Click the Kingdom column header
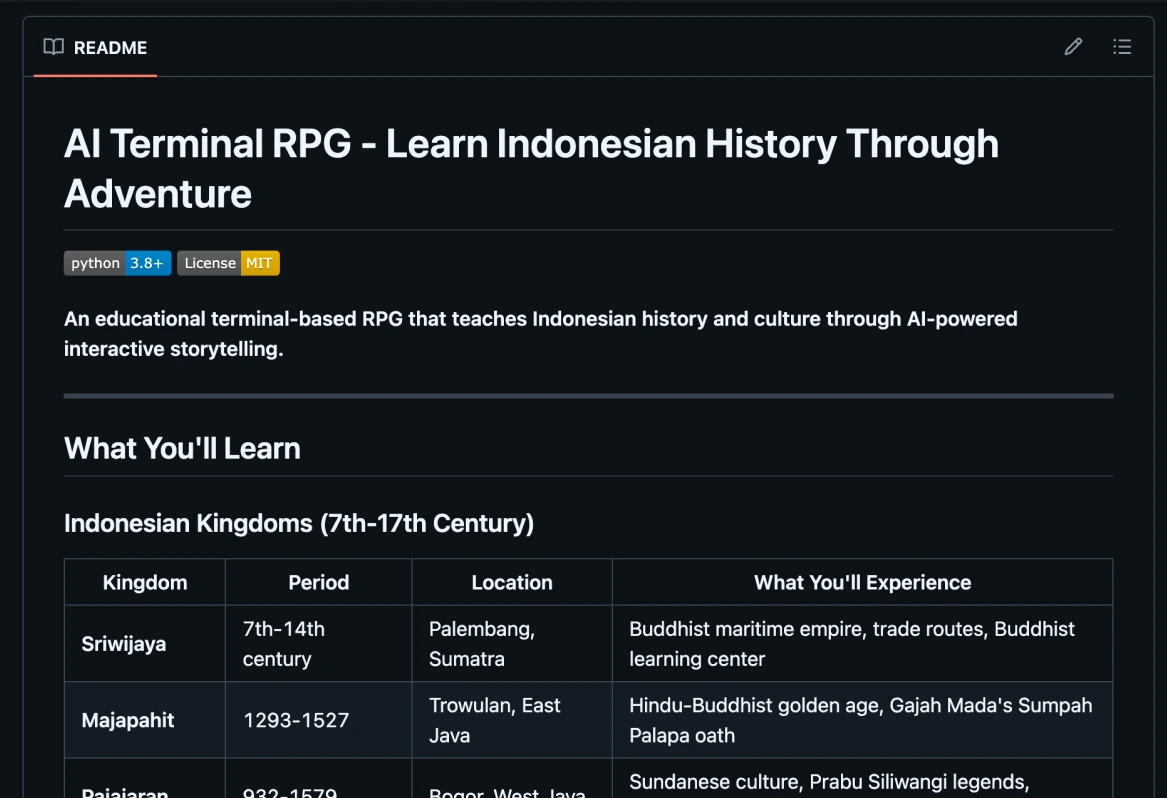Screen dimensions: 1167x798 click(x=144, y=581)
